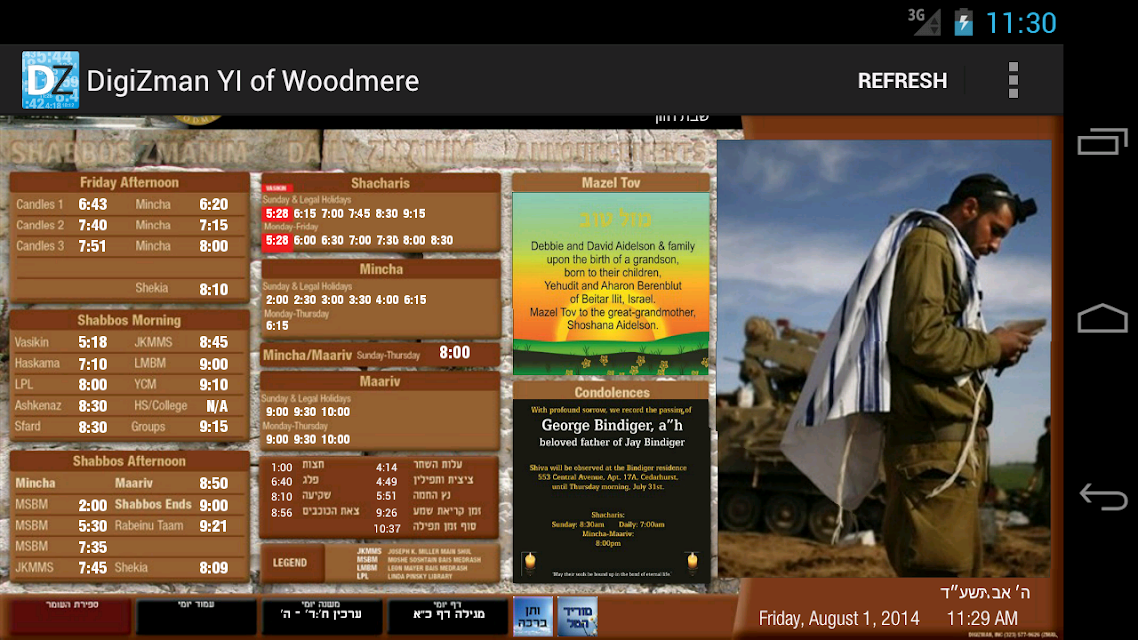Tap the Android back button
Image resolution: width=1138 pixels, height=640 pixels.
pos(1102,496)
